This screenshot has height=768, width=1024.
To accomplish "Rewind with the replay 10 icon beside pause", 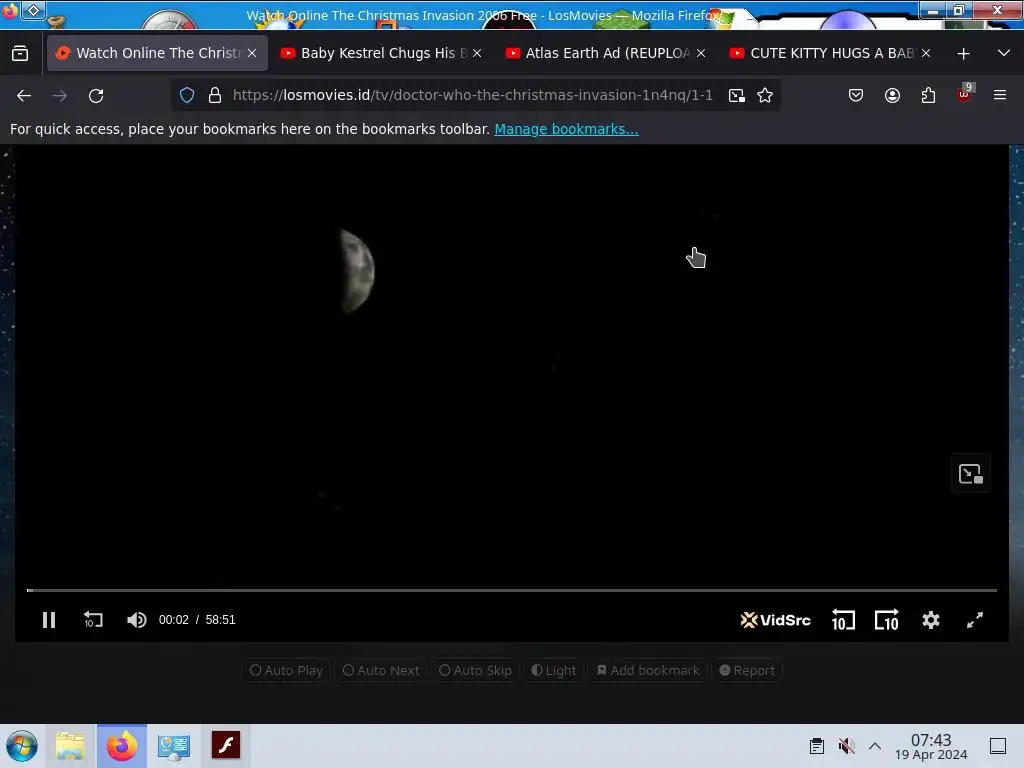I will click(93, 620).
